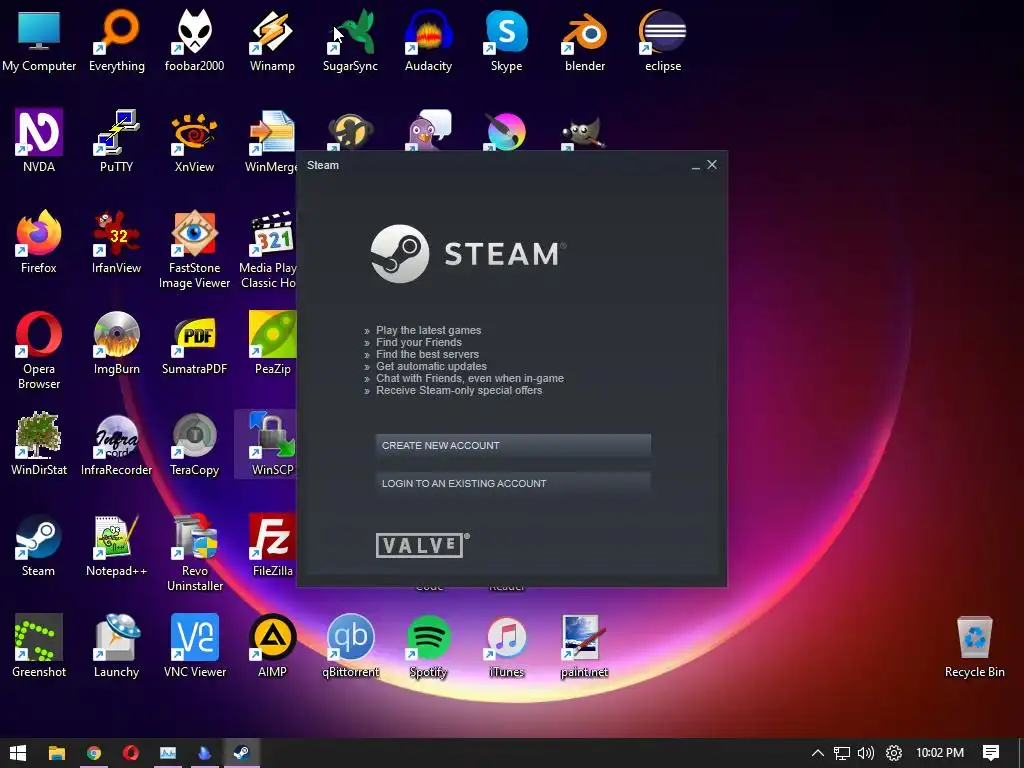Select the Revo Uninstaller desktop icon
Screen dimensions: 1024x768
(x=194, y=552)
